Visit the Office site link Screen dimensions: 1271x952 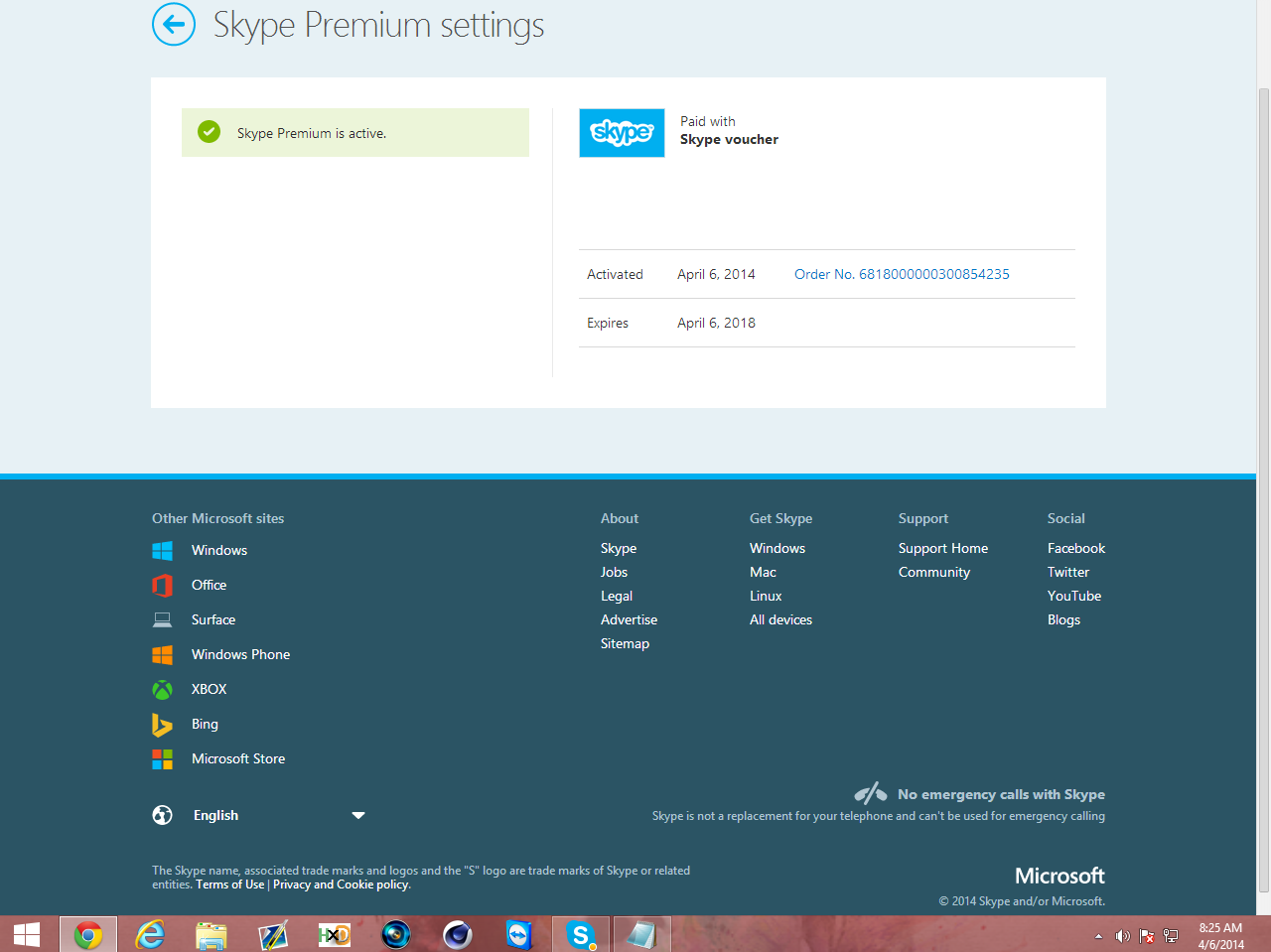[x=209, y=585]
